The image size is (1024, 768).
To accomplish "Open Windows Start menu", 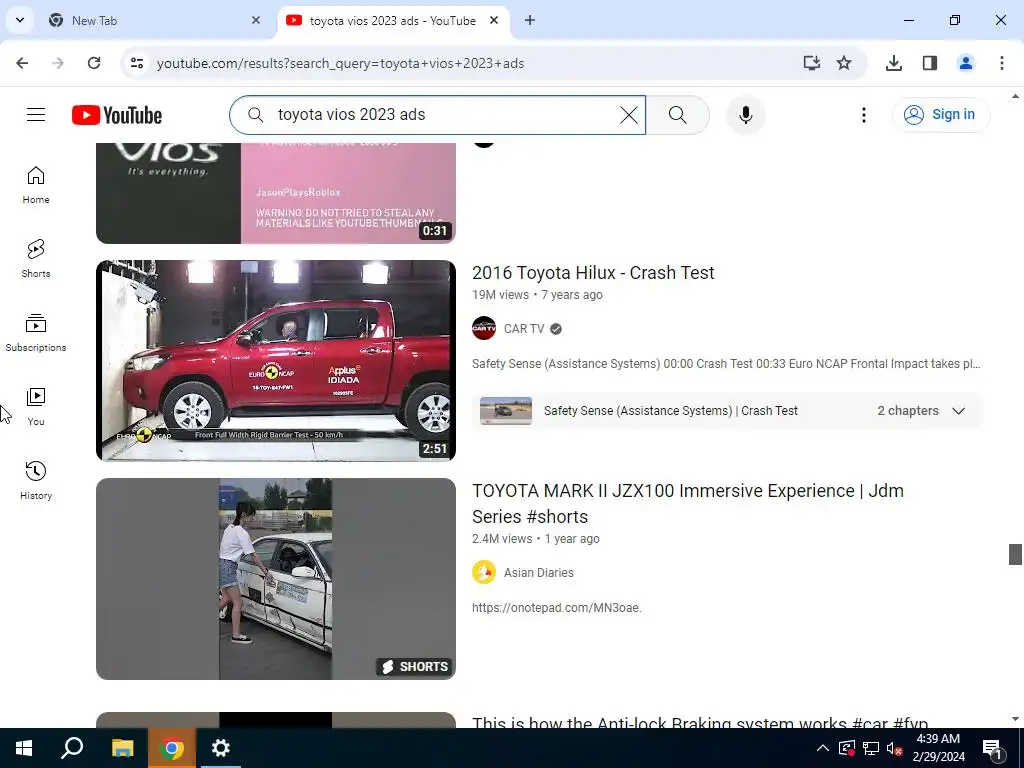I will tap(24, 748).
